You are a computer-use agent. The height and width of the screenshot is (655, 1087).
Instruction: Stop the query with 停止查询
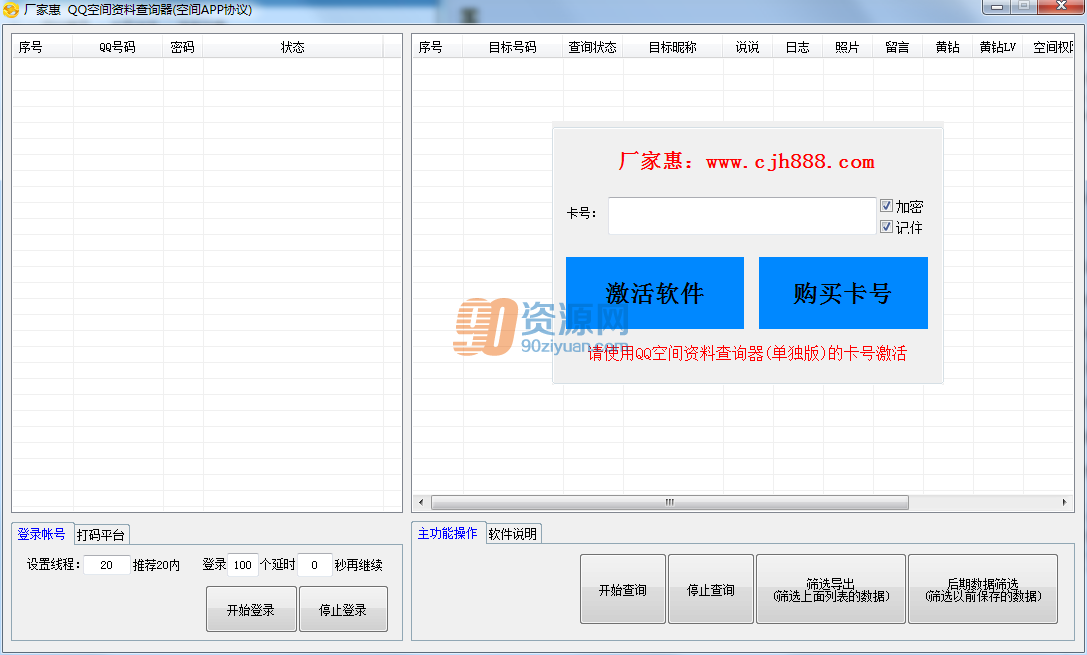tap(711, 589)
